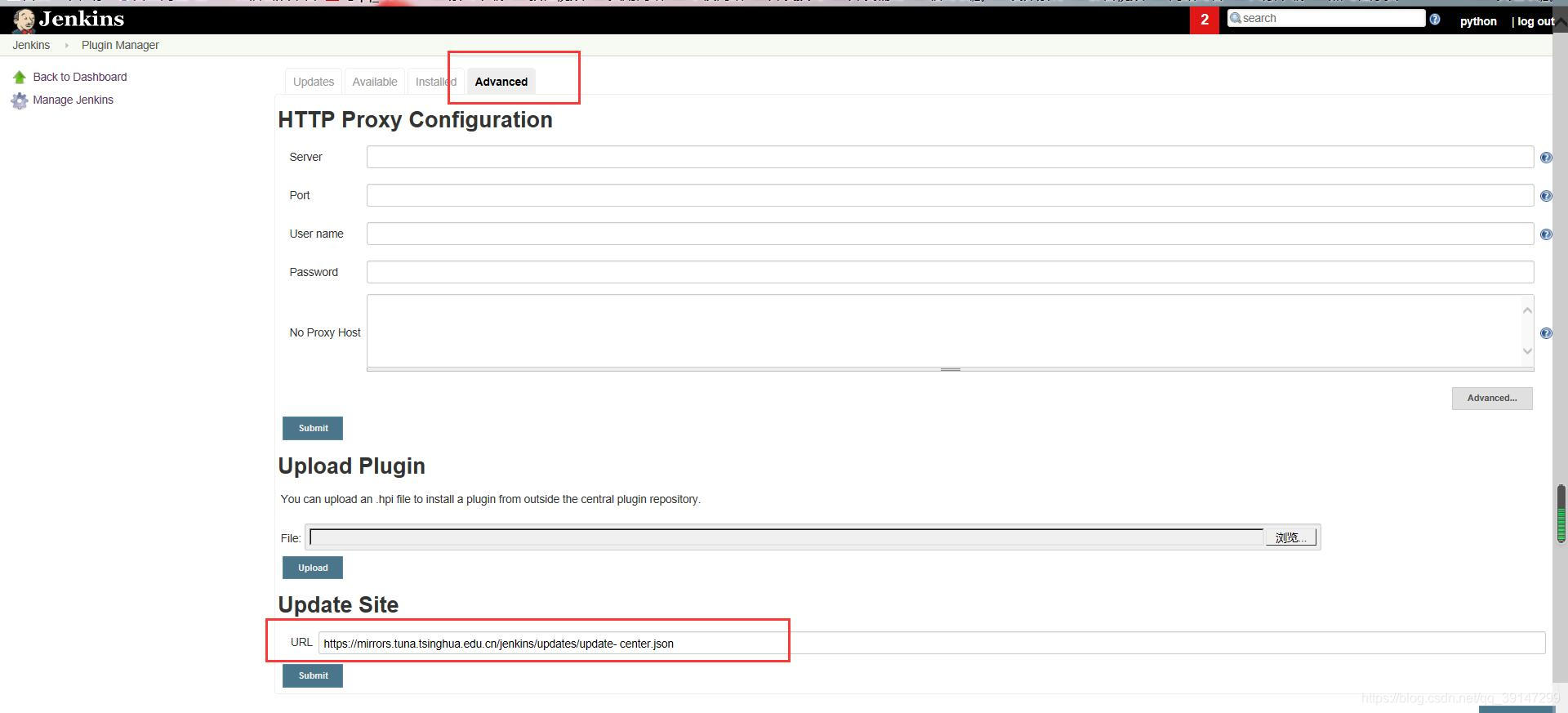Click the No Proxy Host textarea resize handle
1568x713 pixels.
pyautogui.click(x=950, y=369)
